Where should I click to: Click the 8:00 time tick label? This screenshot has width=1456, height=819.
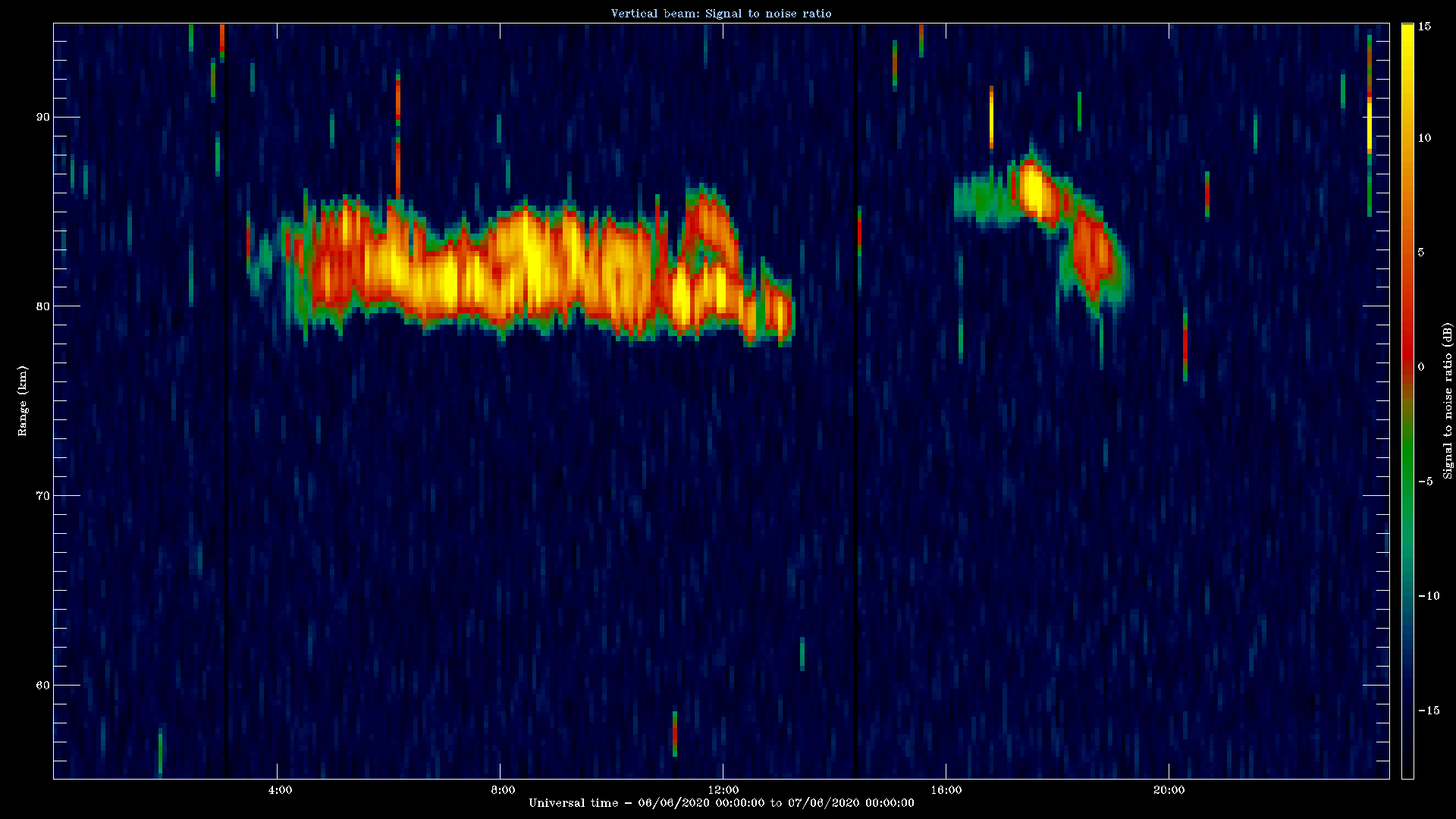(503, 790)
